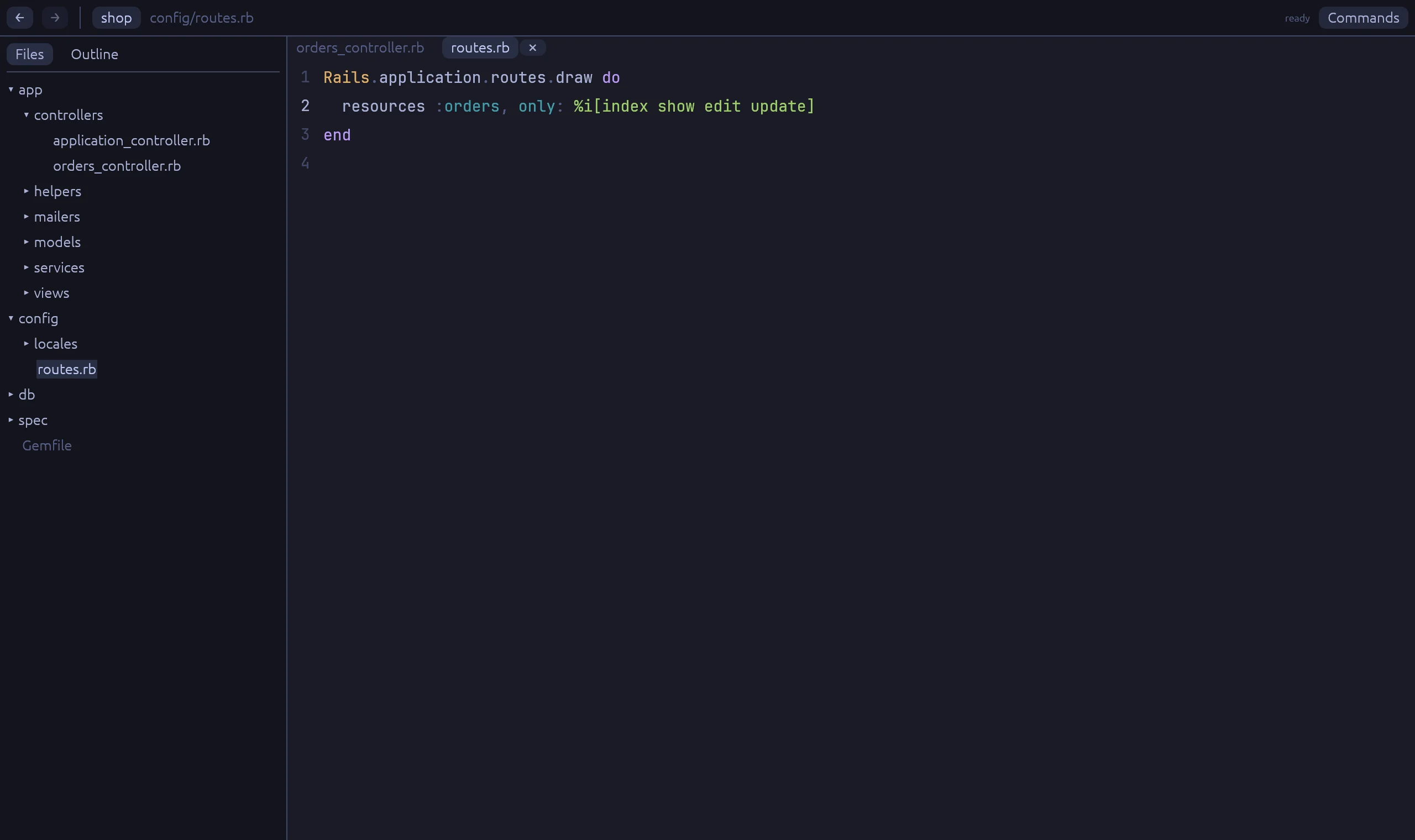
Task: Select the services folder label
Action: click(59, 267)
